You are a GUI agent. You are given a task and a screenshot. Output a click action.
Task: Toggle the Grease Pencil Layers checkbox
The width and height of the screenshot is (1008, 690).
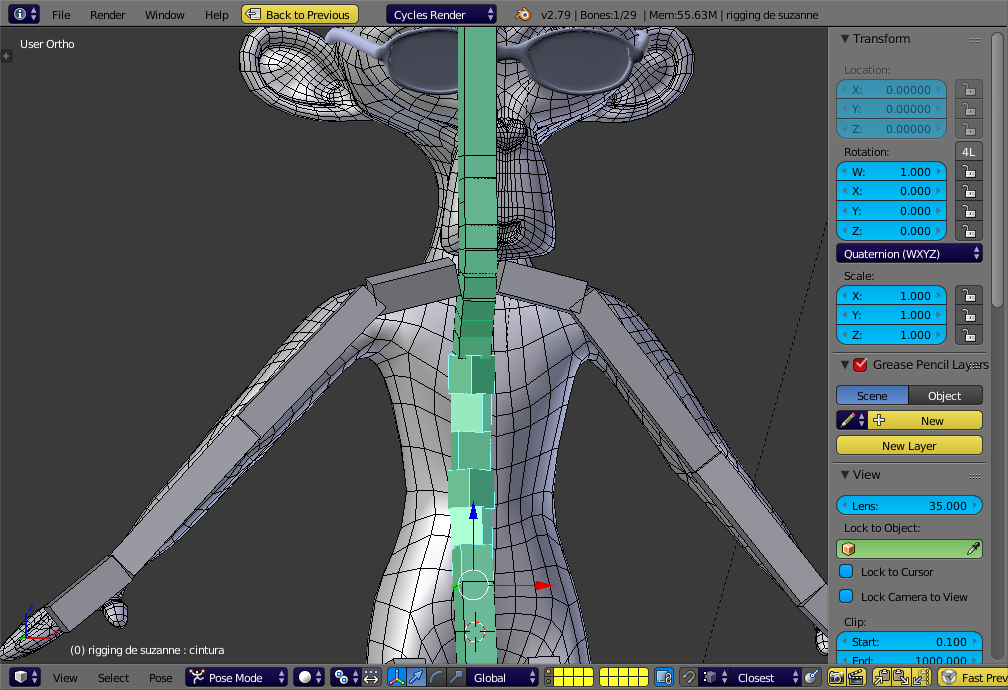tap(860, 365)
